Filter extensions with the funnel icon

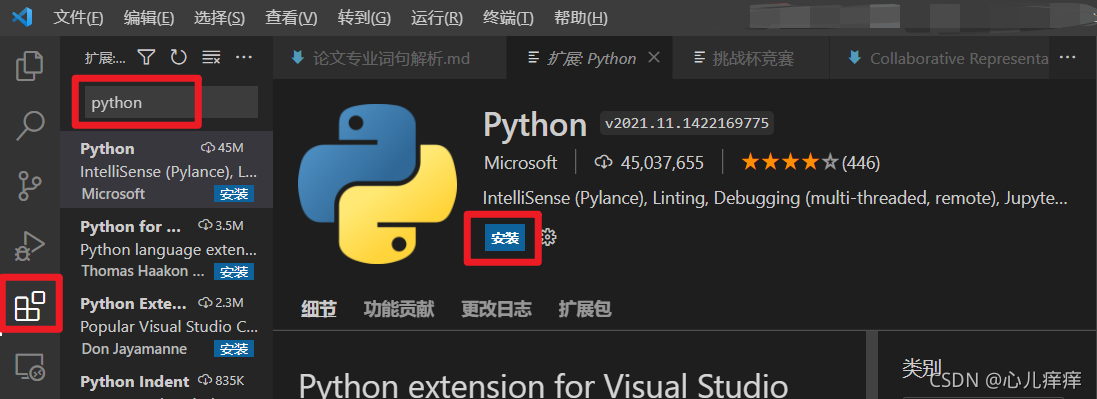pos(146,57)
